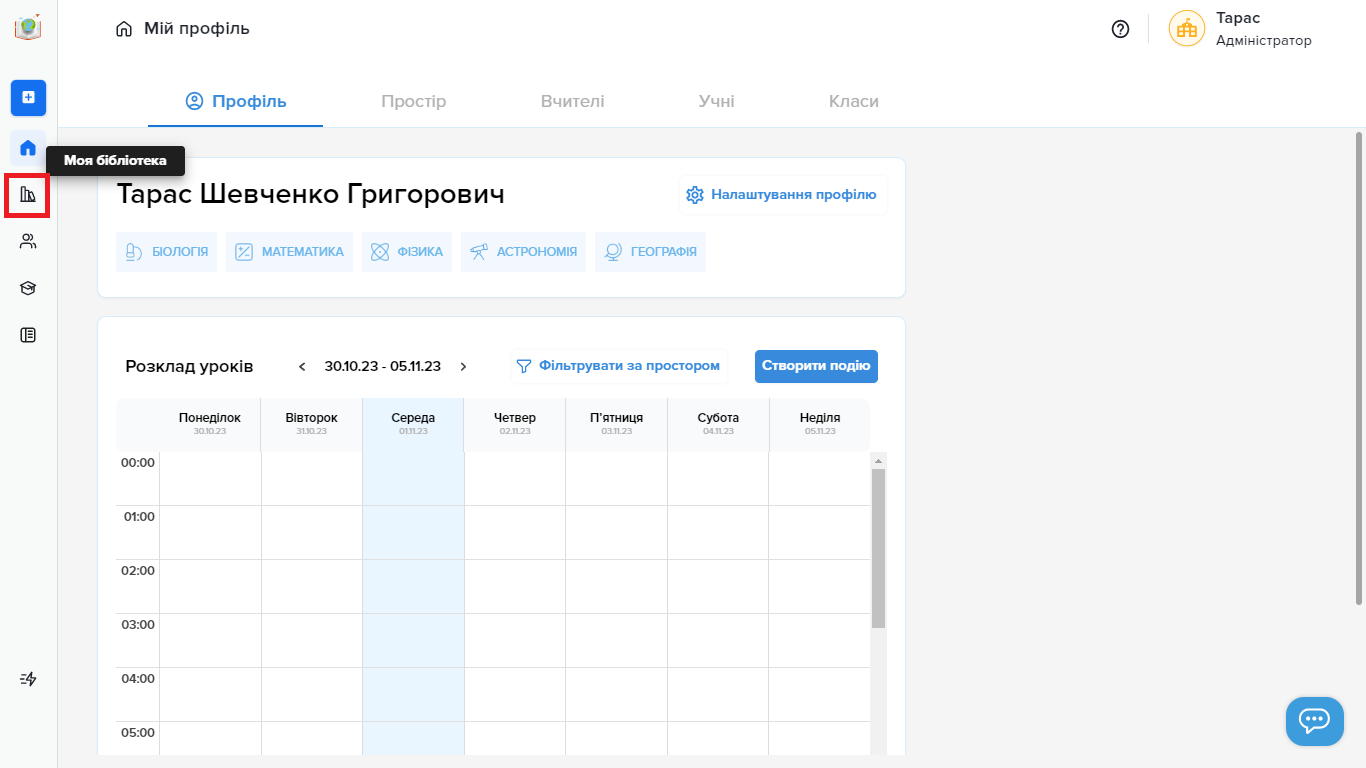1366x768 pixels.
Task: Open My Library icon in sidebar
Action: [x=28, y=195]
